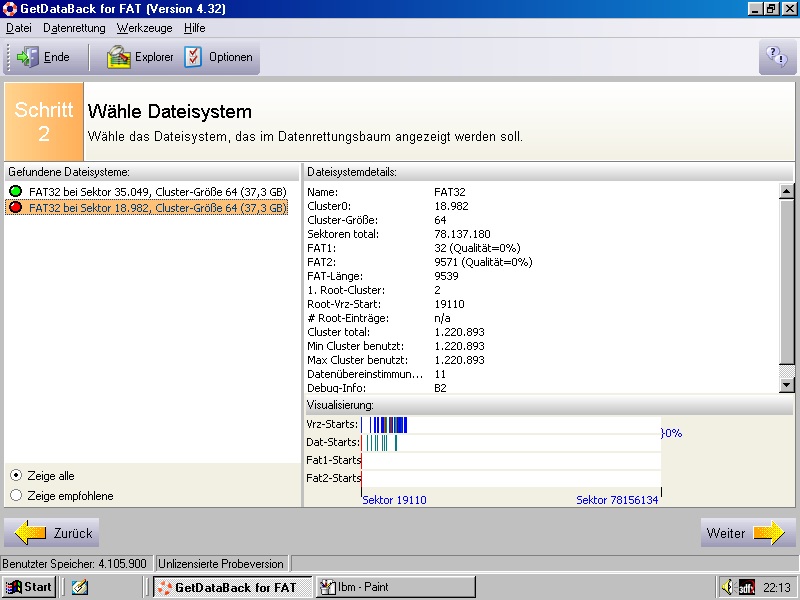Proceed with the Weiter button
The image size is (800, 600).
click(748, 533)
